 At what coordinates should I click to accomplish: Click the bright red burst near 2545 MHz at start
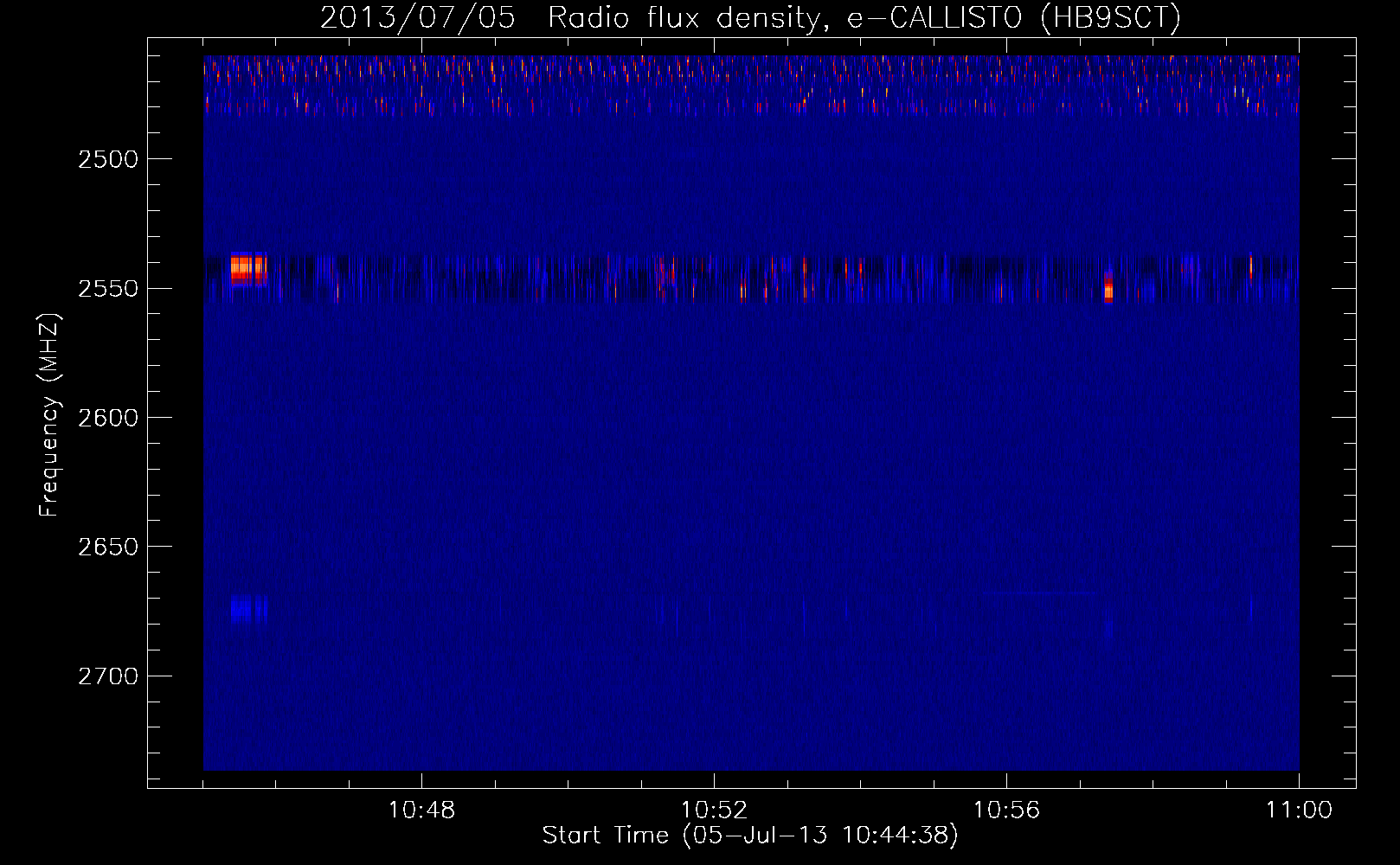point(248,270)
